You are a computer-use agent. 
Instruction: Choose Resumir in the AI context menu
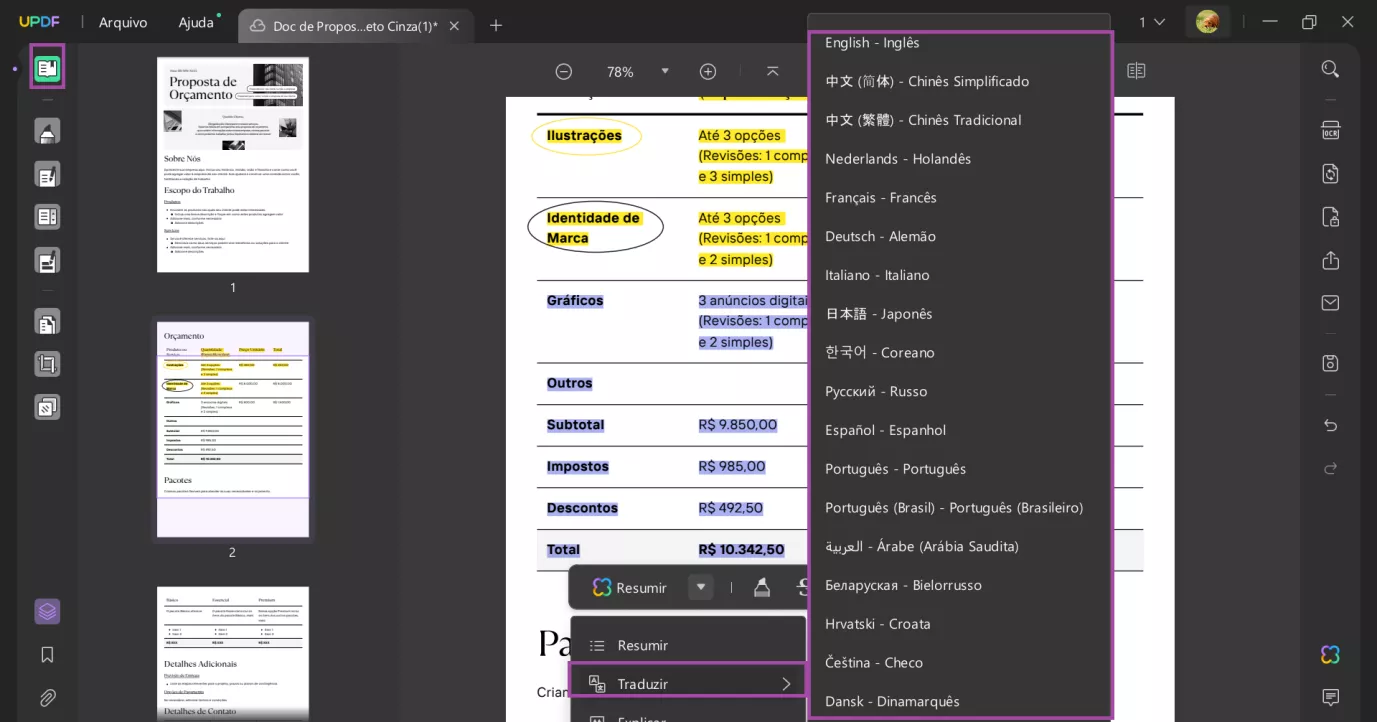pyautogui.click(x=688, y=645)
